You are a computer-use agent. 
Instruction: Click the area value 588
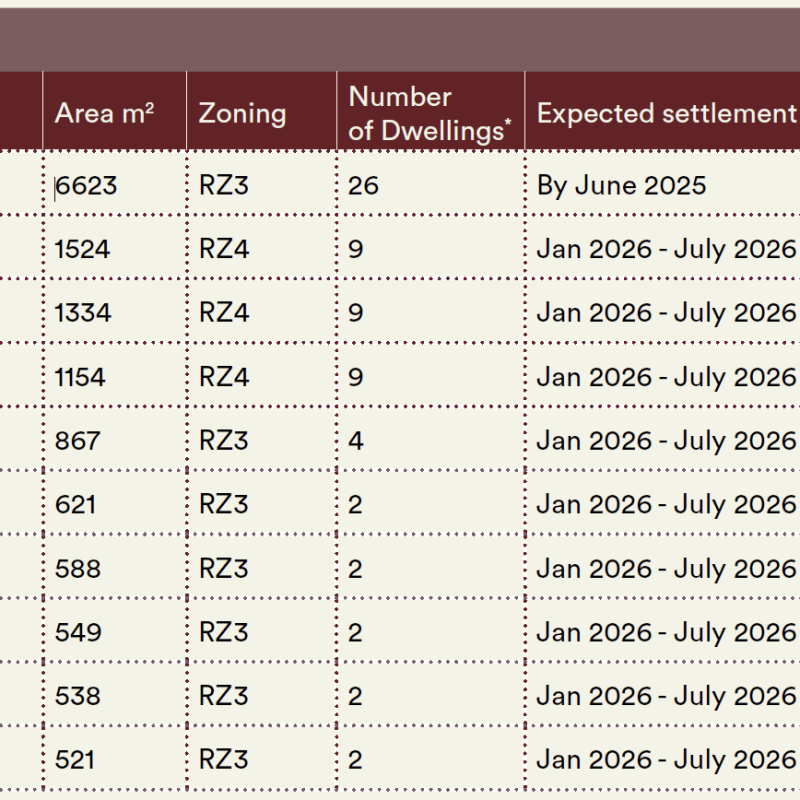pos(78,569)
